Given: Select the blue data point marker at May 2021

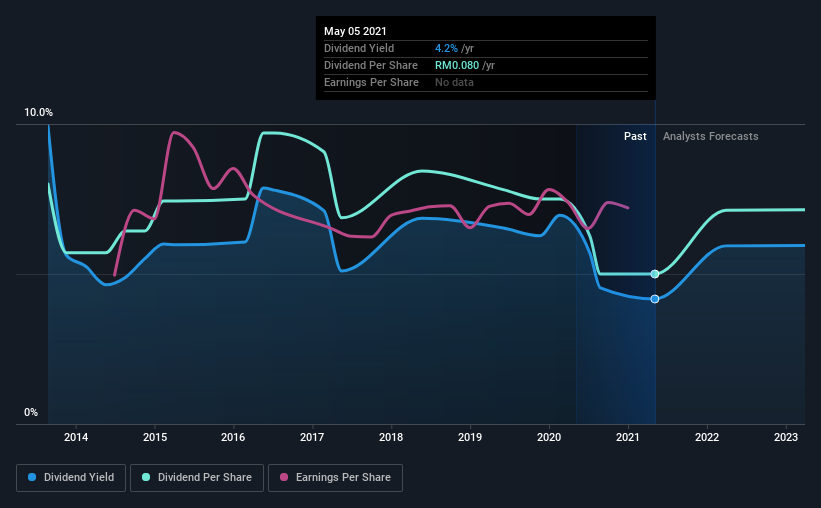Looking at the screenshot, I should [x=654, y=299].
